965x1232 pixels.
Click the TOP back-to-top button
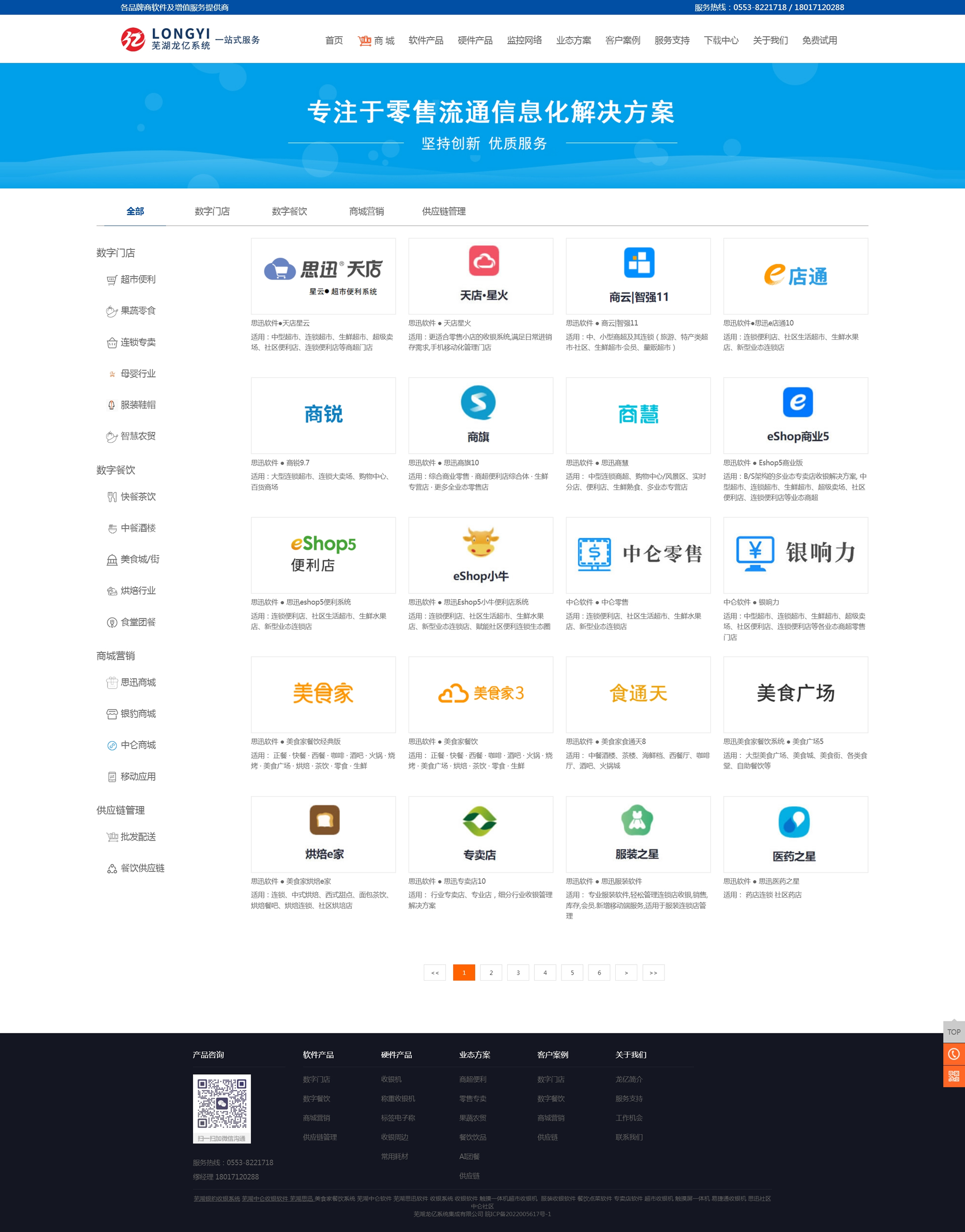(x=954, y=1031)
